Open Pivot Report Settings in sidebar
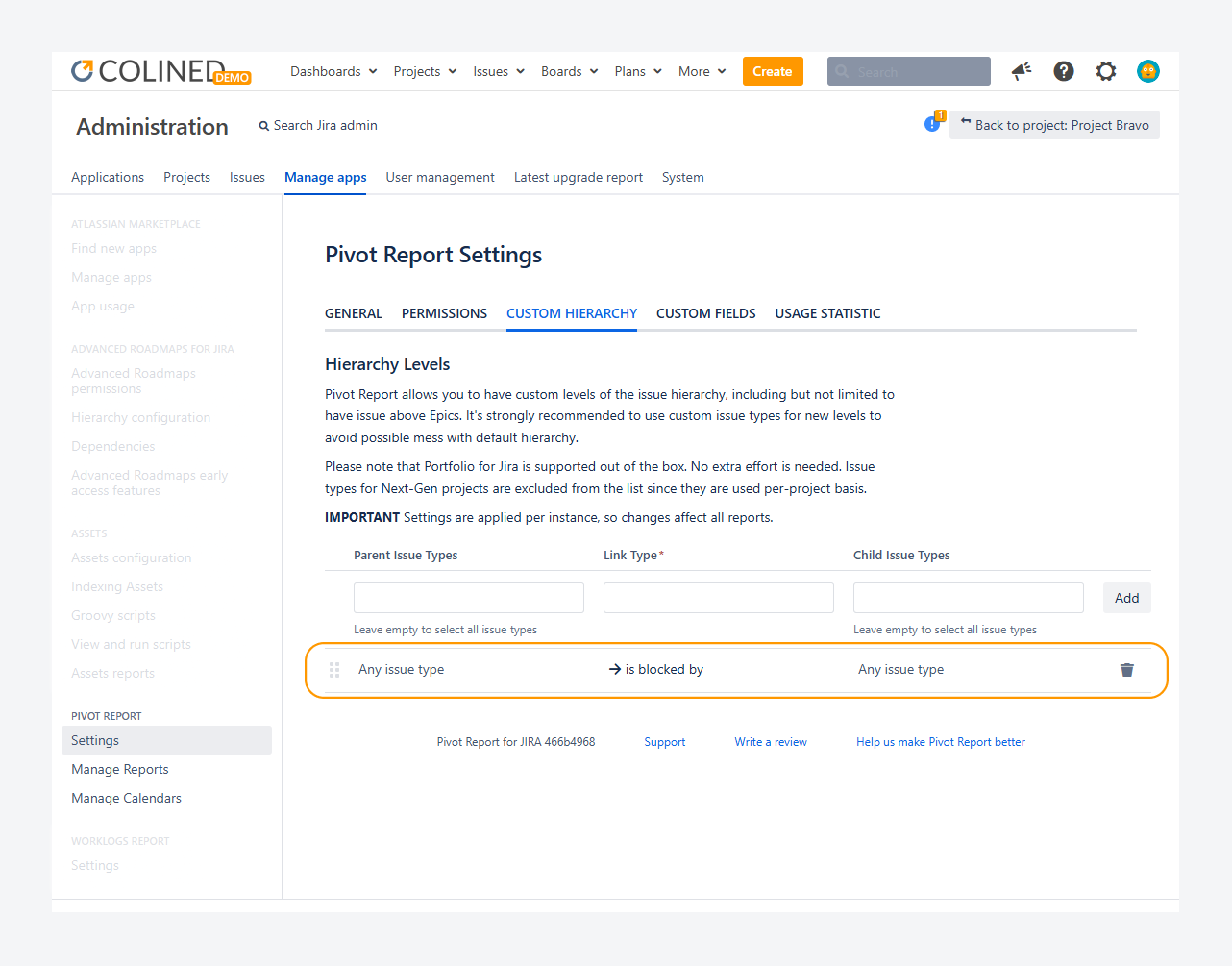The width and height of the screenshot is (1232, 966). click(x=166, y=740)
